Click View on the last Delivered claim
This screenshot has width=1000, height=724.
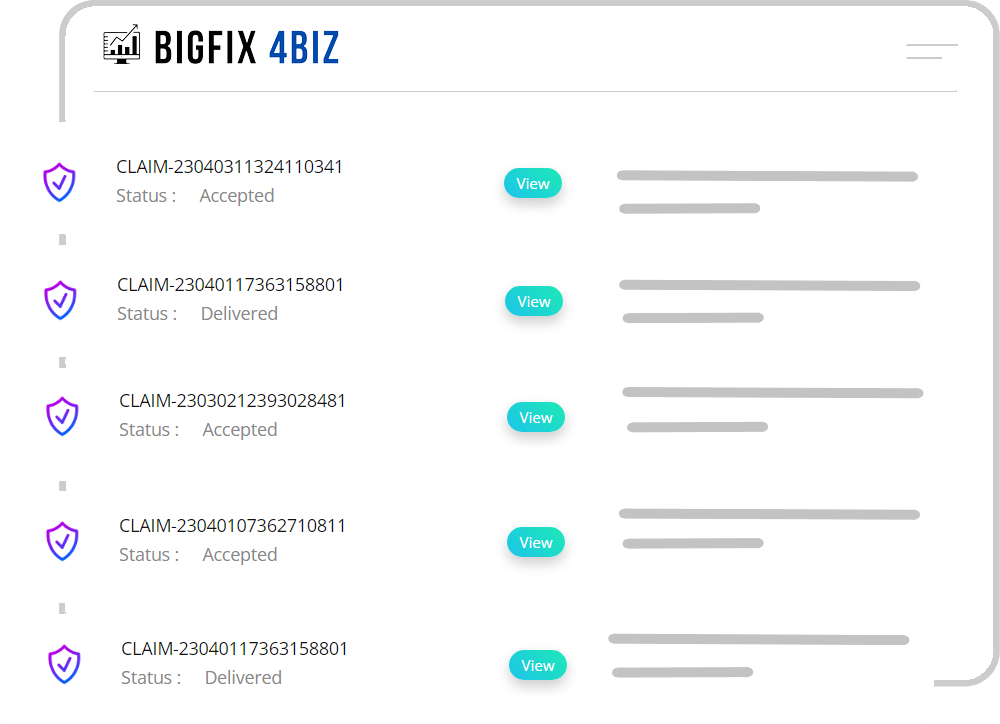point(538,665)
